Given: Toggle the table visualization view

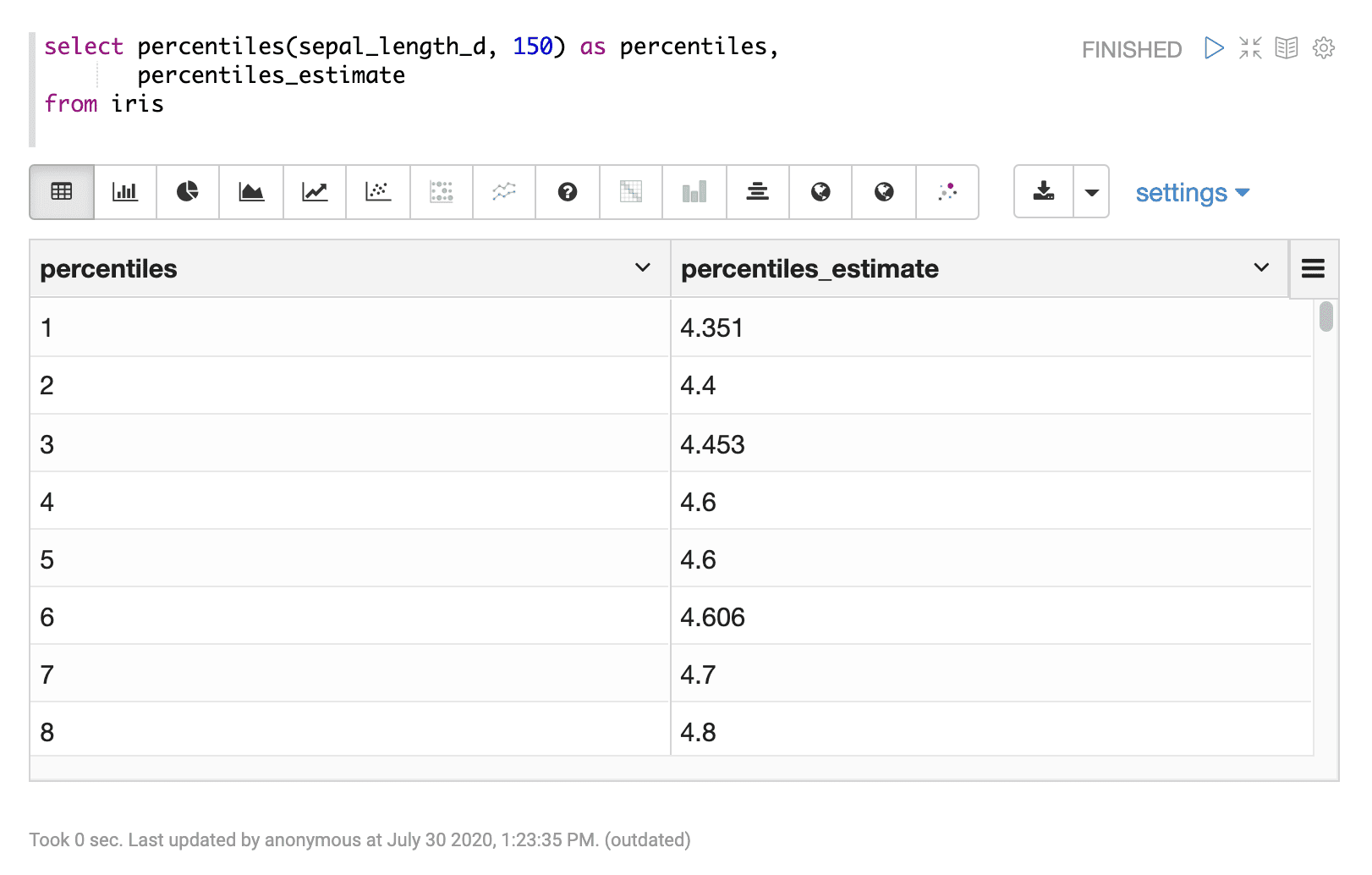Looking at the screenshot, I should 61,192.
